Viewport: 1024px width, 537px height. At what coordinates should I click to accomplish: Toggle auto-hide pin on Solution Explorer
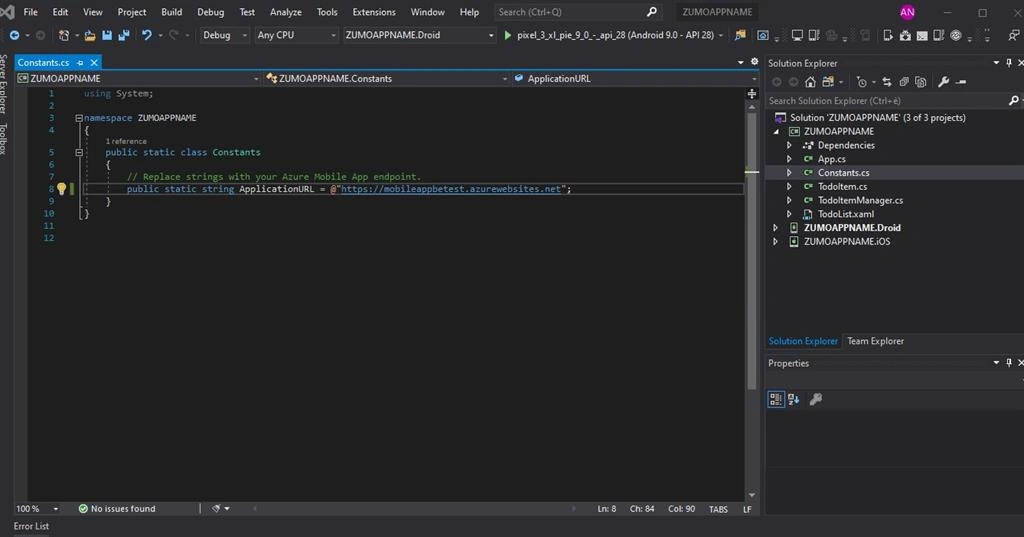pos(1009,63)
